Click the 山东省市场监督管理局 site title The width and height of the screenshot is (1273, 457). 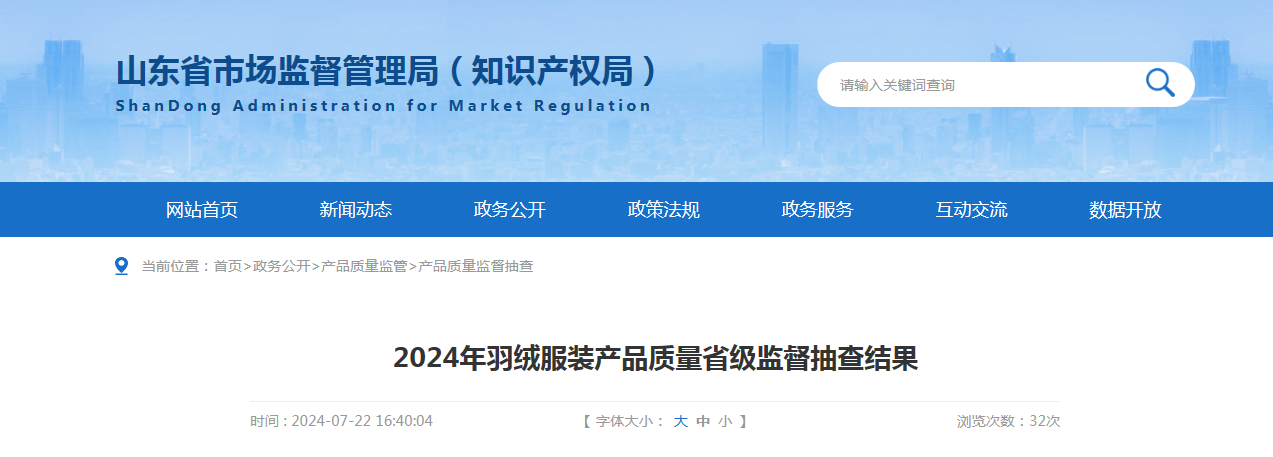[388, 70]
